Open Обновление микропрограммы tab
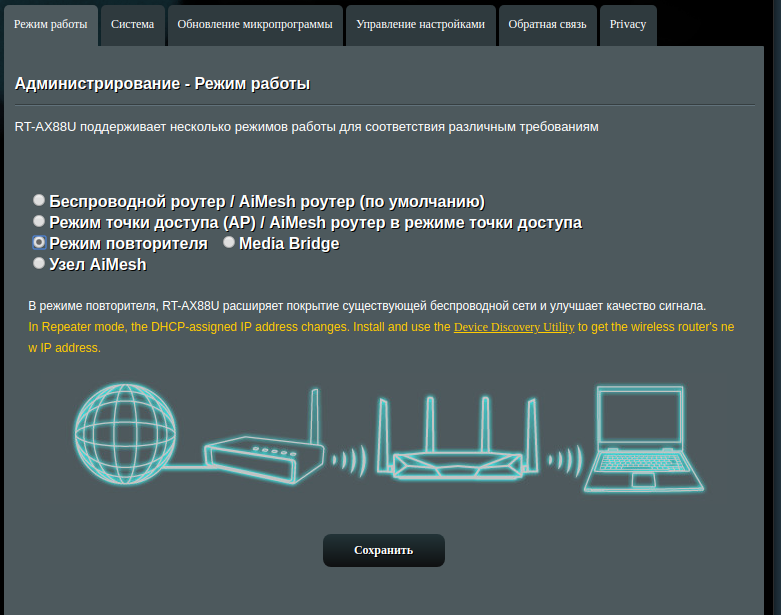 pos(255,25)
